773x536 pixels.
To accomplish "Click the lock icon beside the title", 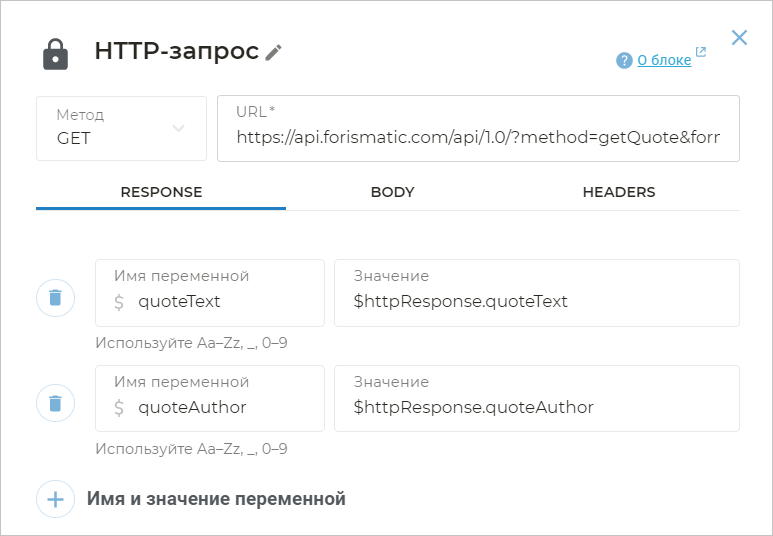I will (56, 53).
